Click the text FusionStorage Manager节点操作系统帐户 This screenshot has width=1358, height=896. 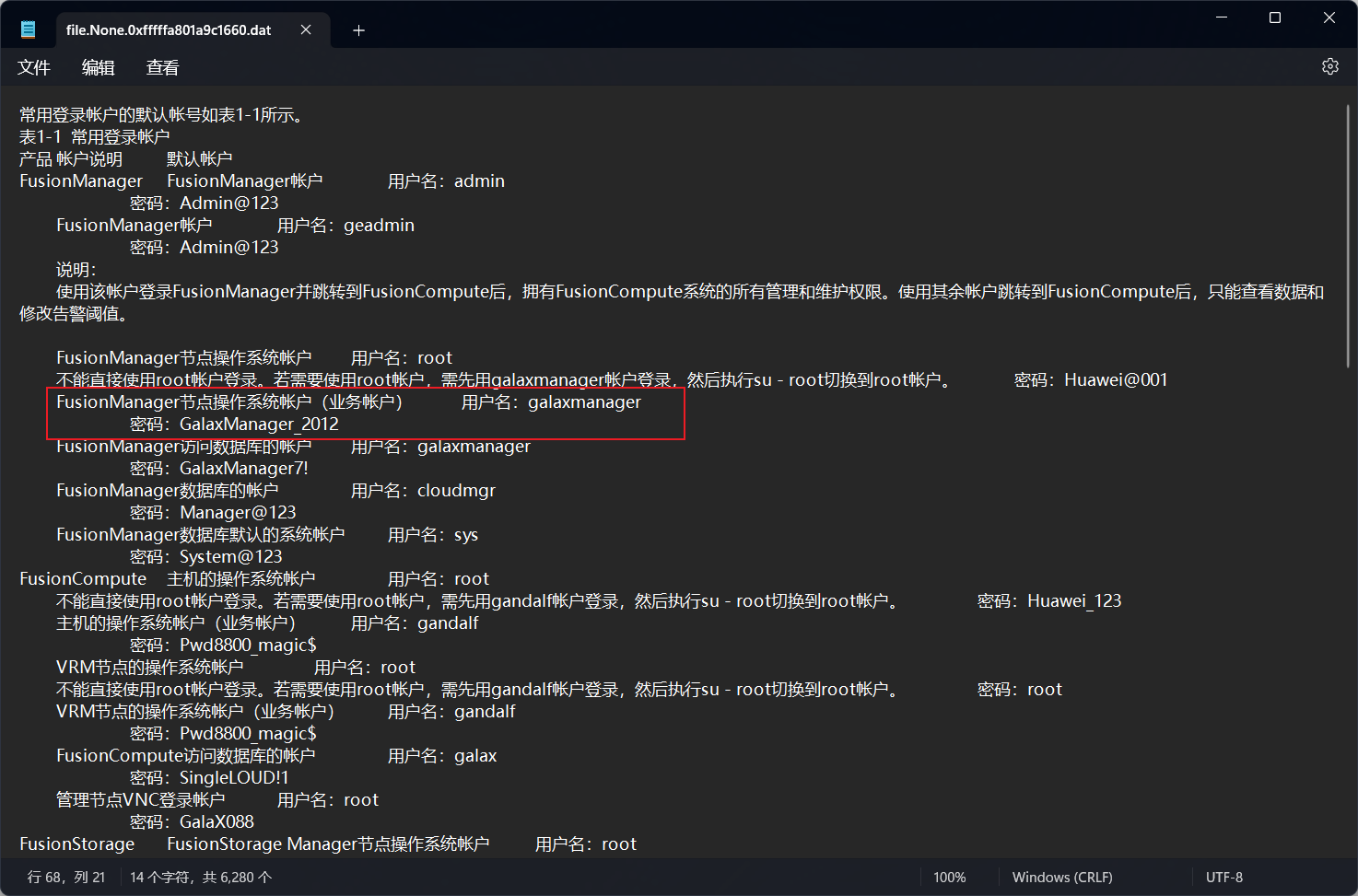click(x=328, y=844)
